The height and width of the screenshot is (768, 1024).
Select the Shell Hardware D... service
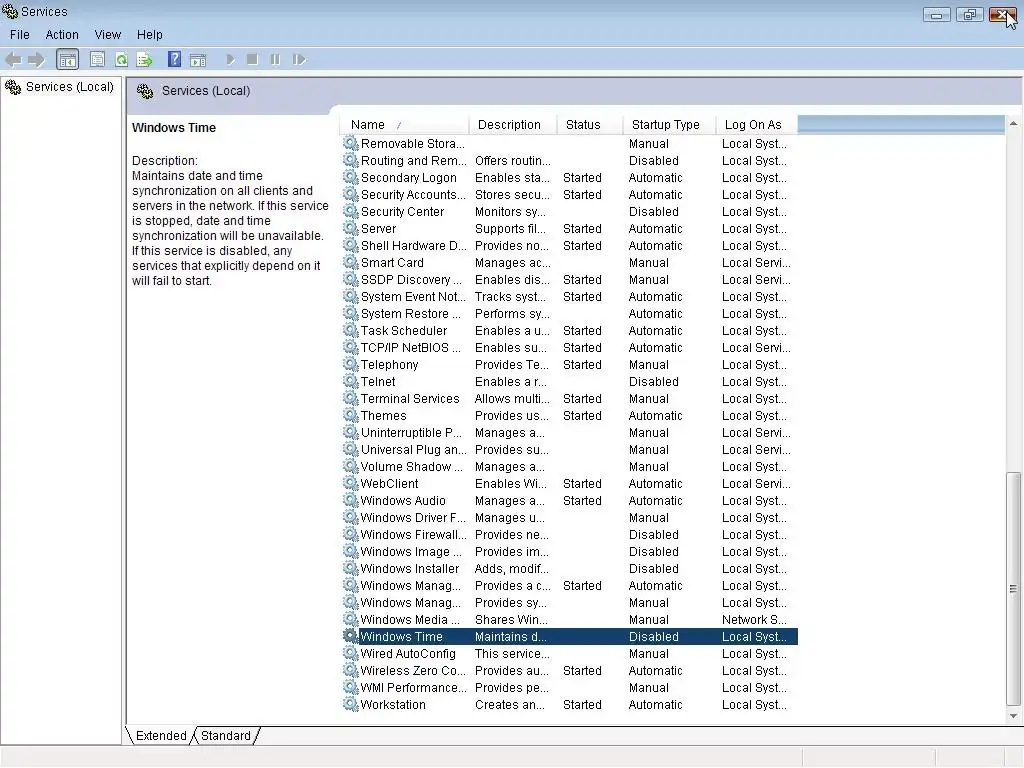point(569,246)
